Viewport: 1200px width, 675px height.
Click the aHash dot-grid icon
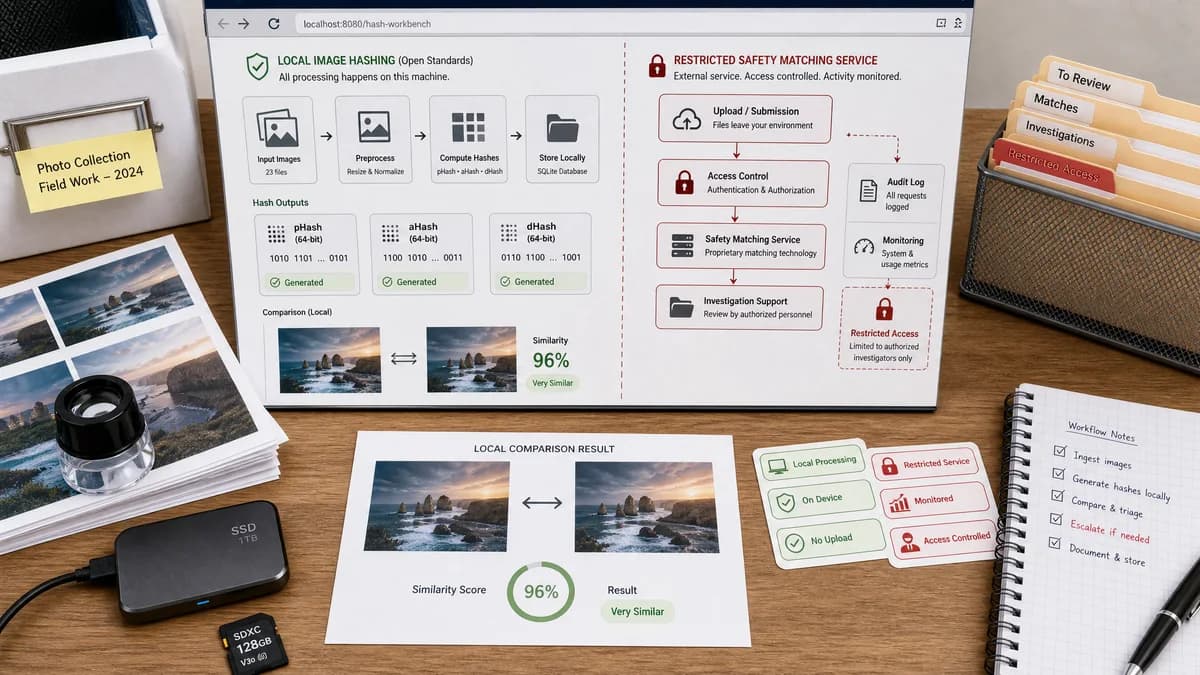391,233
